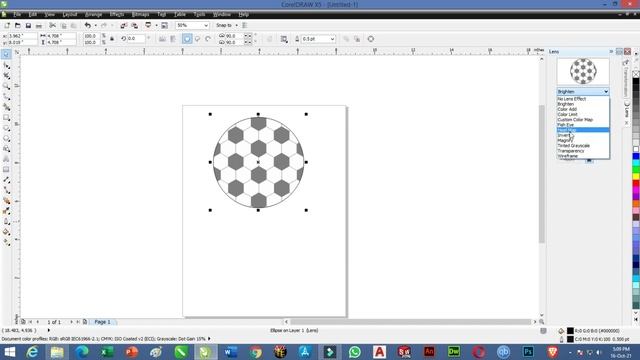Select the Text tool in the toolbox
The image size is (640, 360).
pyautogui.click(x=6, y=159)
